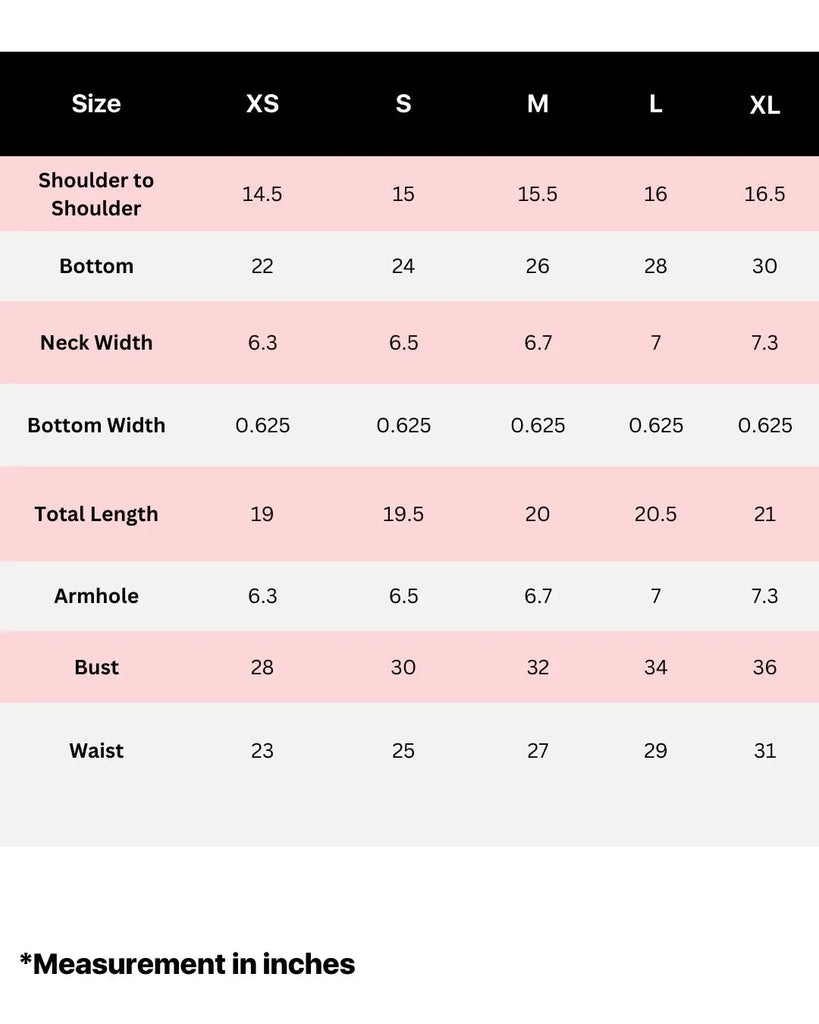Select Bottom Width 0.625 under XS

click(x=262, y=425)
